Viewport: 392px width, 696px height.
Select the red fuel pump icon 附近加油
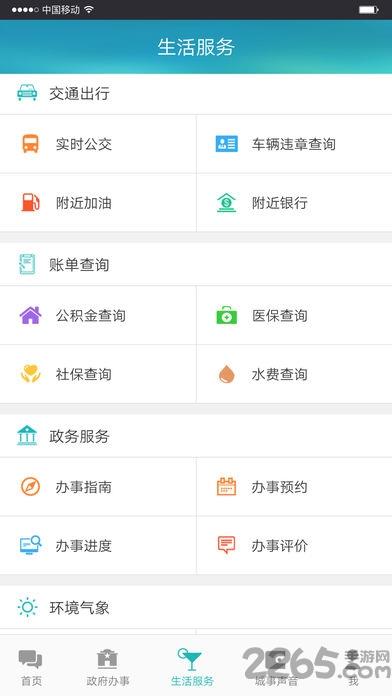(x=31, y=202)
